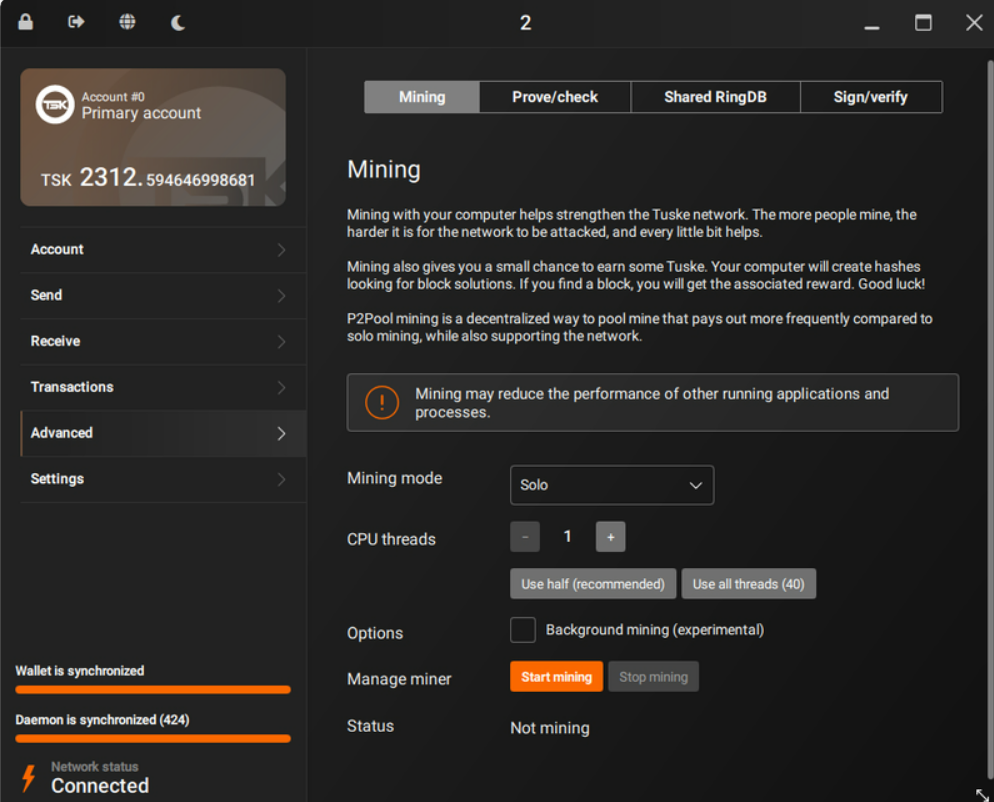
Task: Click the mining performance warning message
Action: [x=652, y=403]
